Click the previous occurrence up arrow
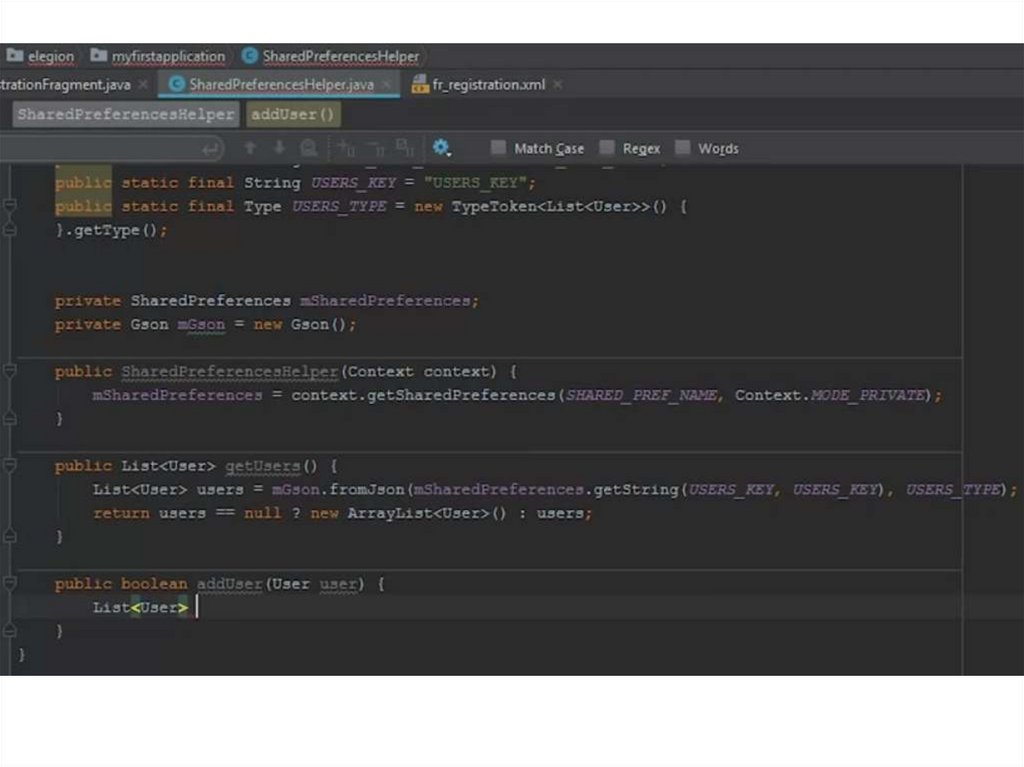The width and height of the screenshot is (1024, 767). [250, 148]
